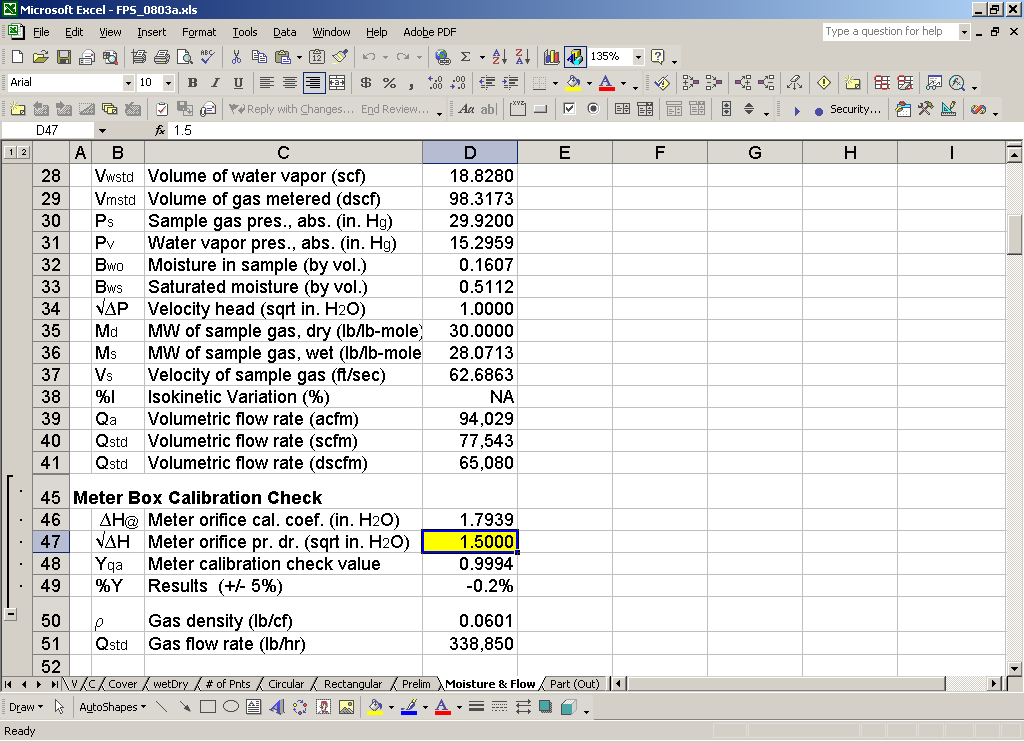Screen dimensions: 1024x743
Task: Collapse the outline group with the minus button
Action: point(10,614)
